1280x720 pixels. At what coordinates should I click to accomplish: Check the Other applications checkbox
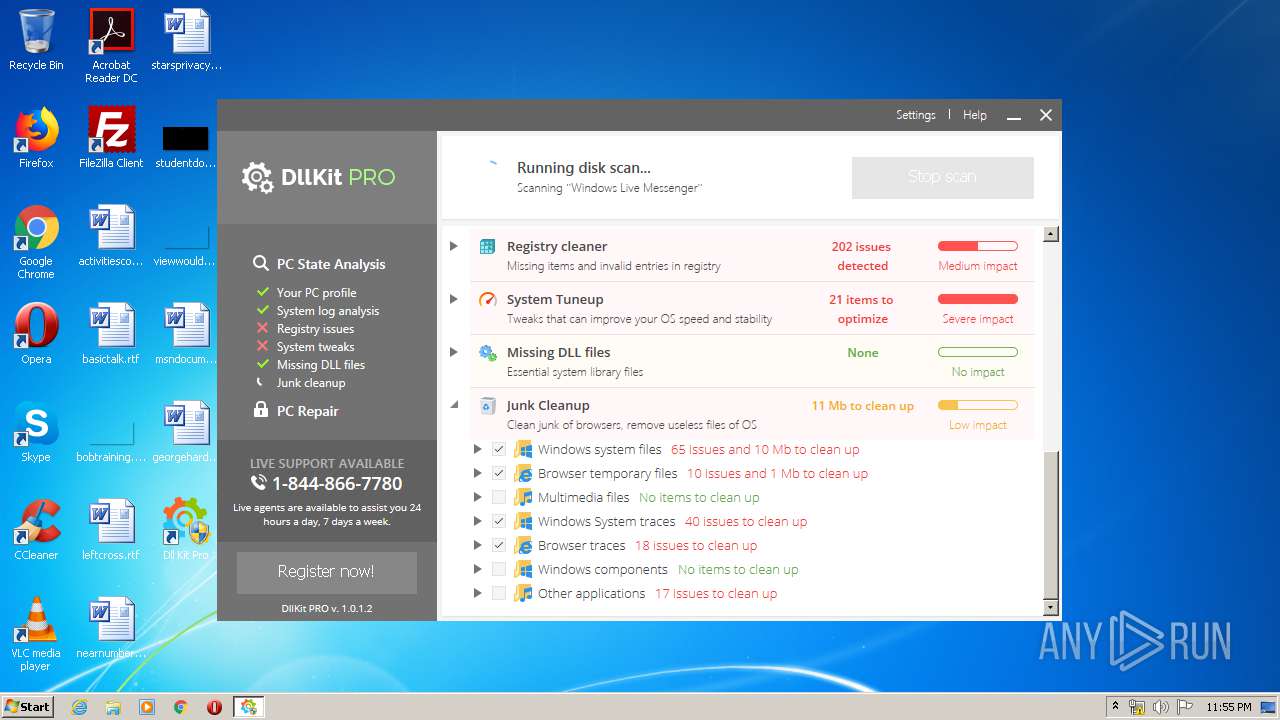coord(499,593)
